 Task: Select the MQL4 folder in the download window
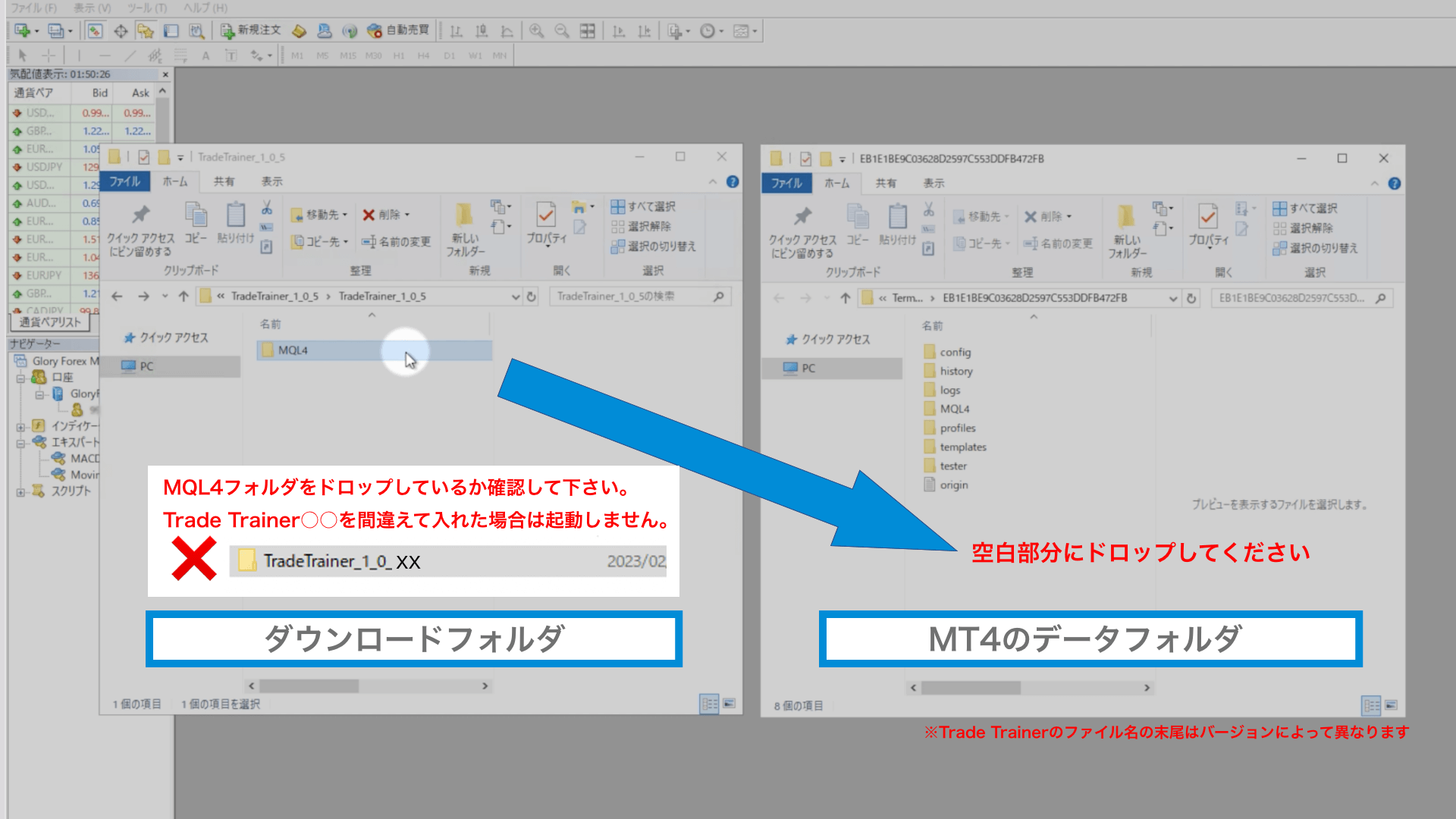tap(293, 350)
